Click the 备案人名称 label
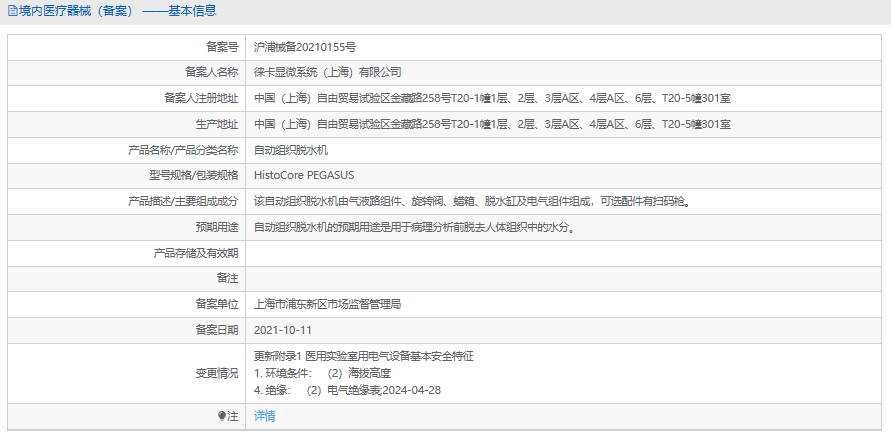Screen dimensions: 891x434 click(x=212, y=73)
